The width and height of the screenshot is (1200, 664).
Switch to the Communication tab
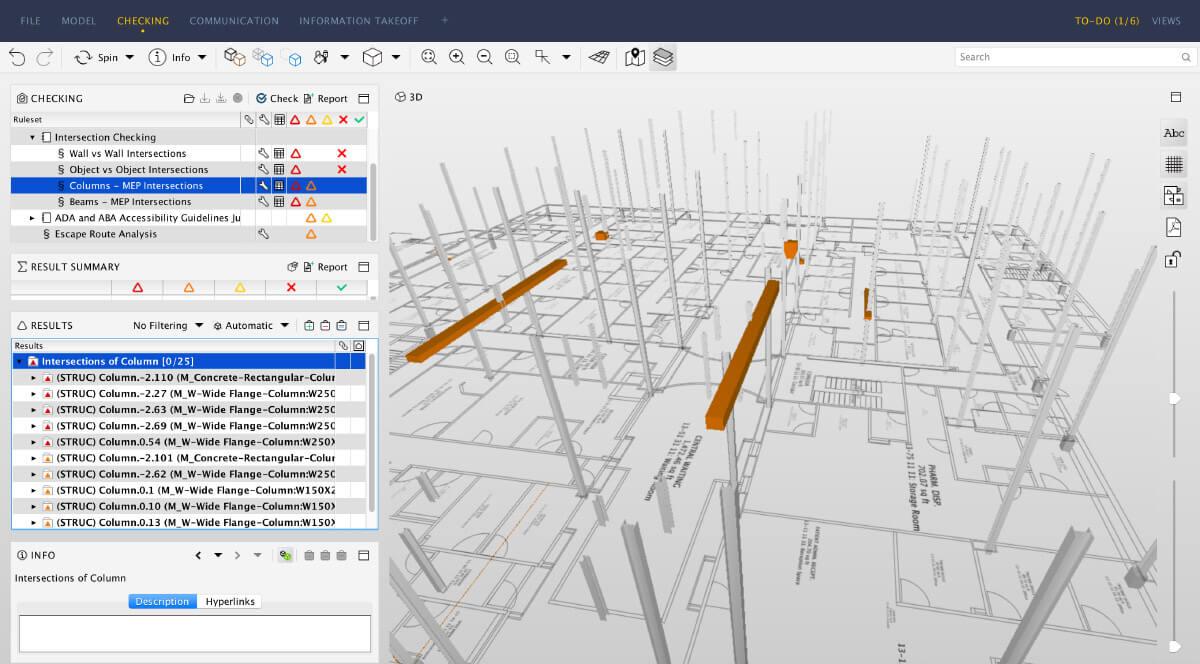pyautogui.click(x=234, y=20)
